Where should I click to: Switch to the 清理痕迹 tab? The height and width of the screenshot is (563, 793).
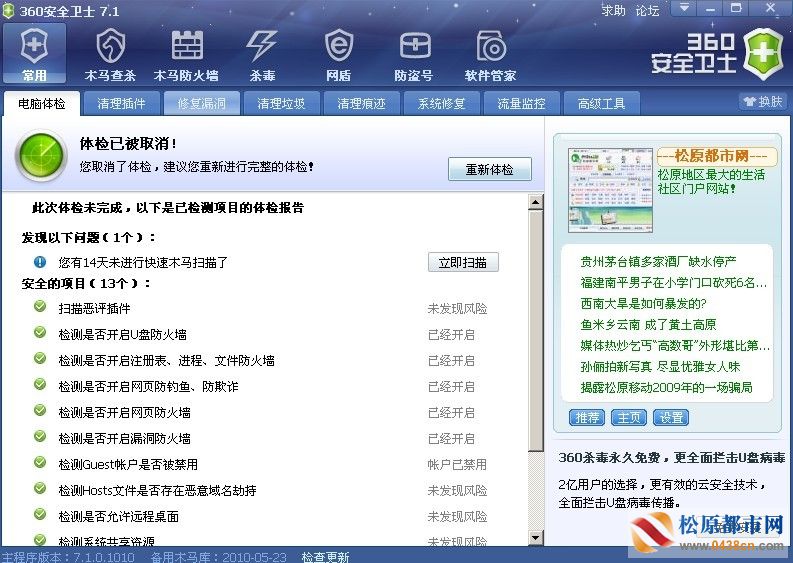[x=361, y=104]
